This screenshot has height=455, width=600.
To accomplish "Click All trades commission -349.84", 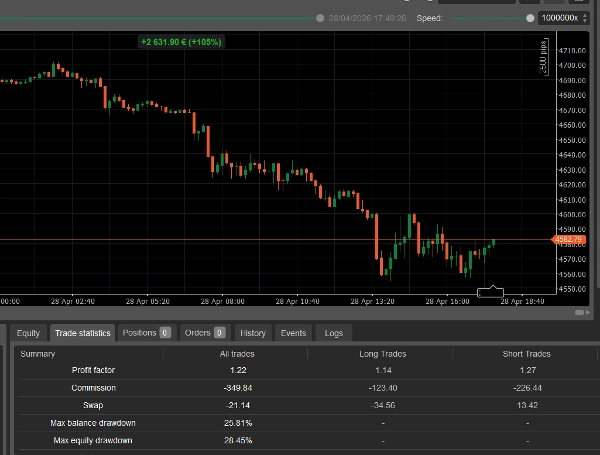I will coord(238,388).
